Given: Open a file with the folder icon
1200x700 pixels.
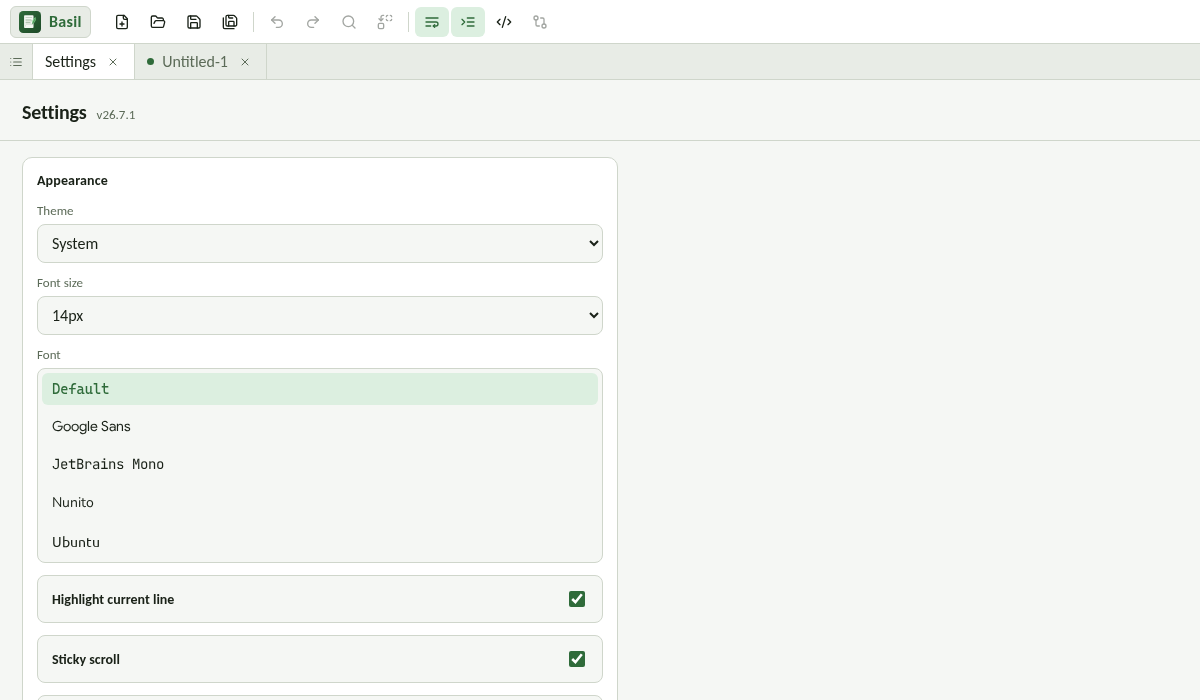Looking at the screenshot, I should point(158,22).
